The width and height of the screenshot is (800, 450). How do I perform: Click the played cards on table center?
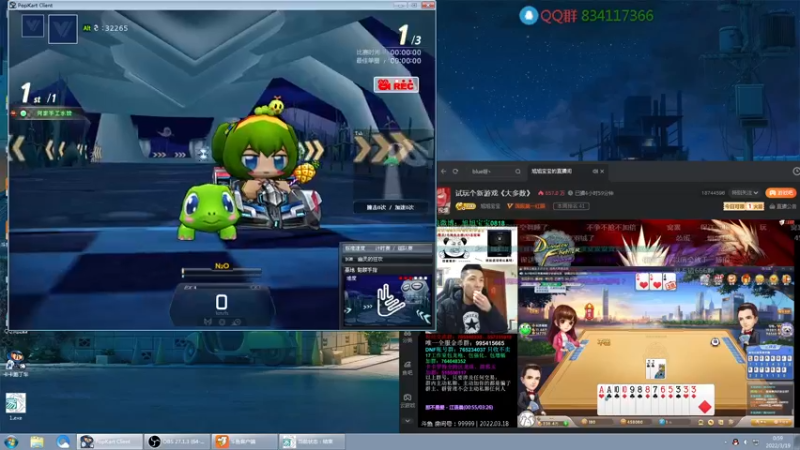[x=655, y=369]
